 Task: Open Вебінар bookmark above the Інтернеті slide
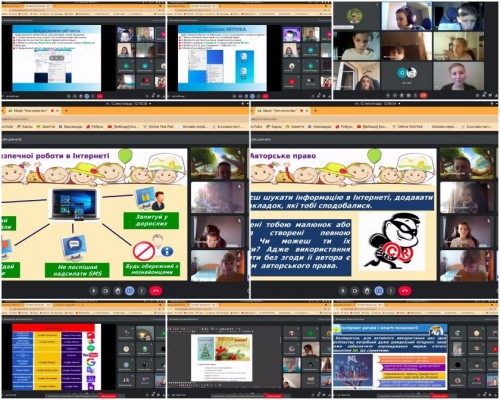(x=123, y=127)
